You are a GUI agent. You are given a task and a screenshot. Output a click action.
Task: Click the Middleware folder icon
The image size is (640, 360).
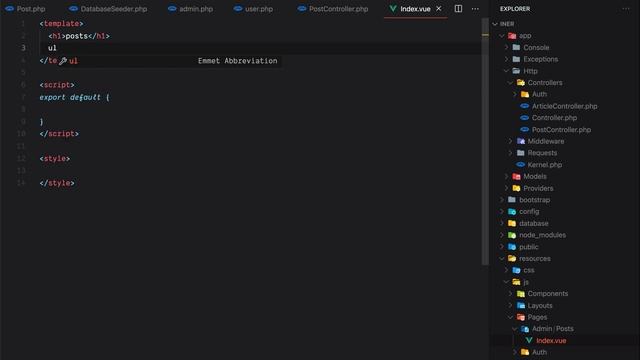point(521,141)
